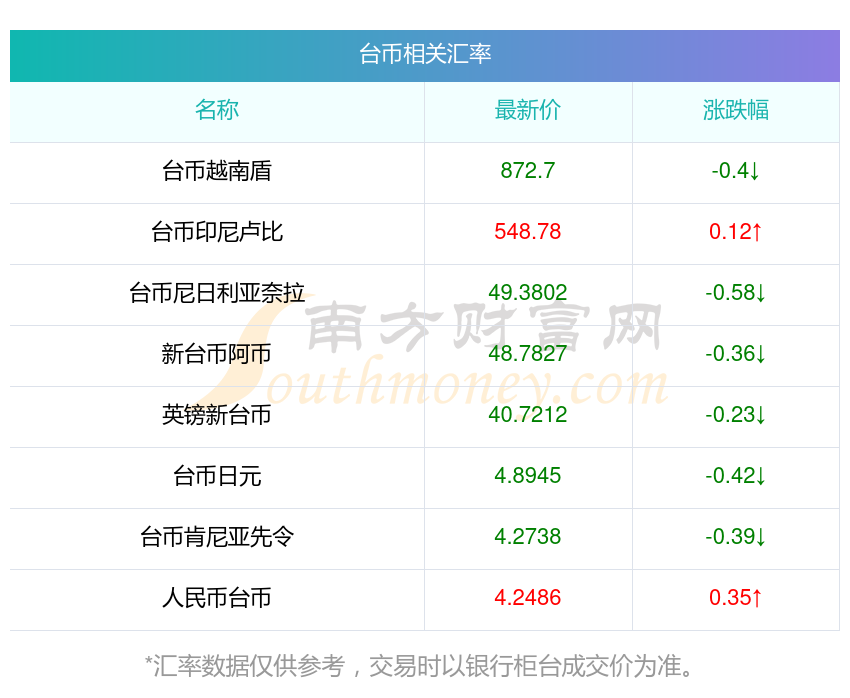
Task: Click the 台币印尼卢比 row name
Action: (x=217, y=232)
